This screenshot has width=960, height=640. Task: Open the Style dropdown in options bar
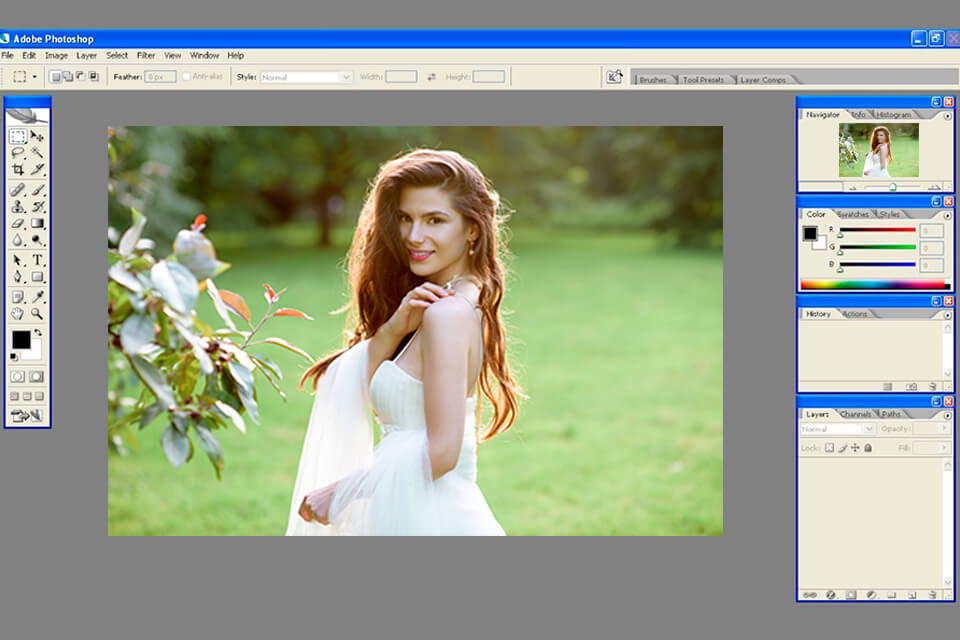306,76
